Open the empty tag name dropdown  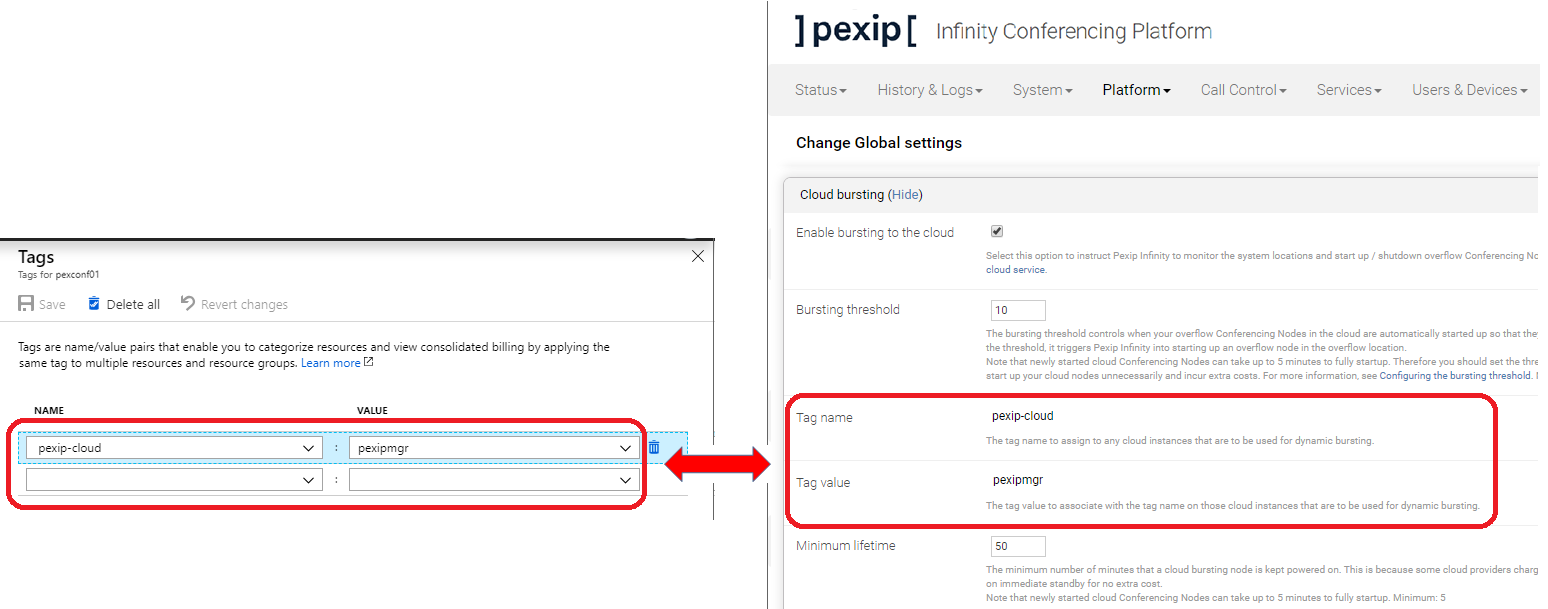click(309, 481)
